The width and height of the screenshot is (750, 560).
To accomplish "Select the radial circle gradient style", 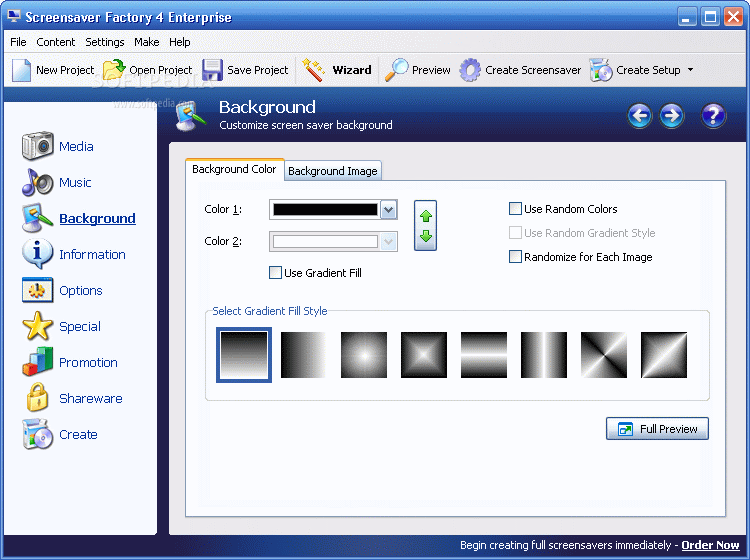I will pos(364,355).
